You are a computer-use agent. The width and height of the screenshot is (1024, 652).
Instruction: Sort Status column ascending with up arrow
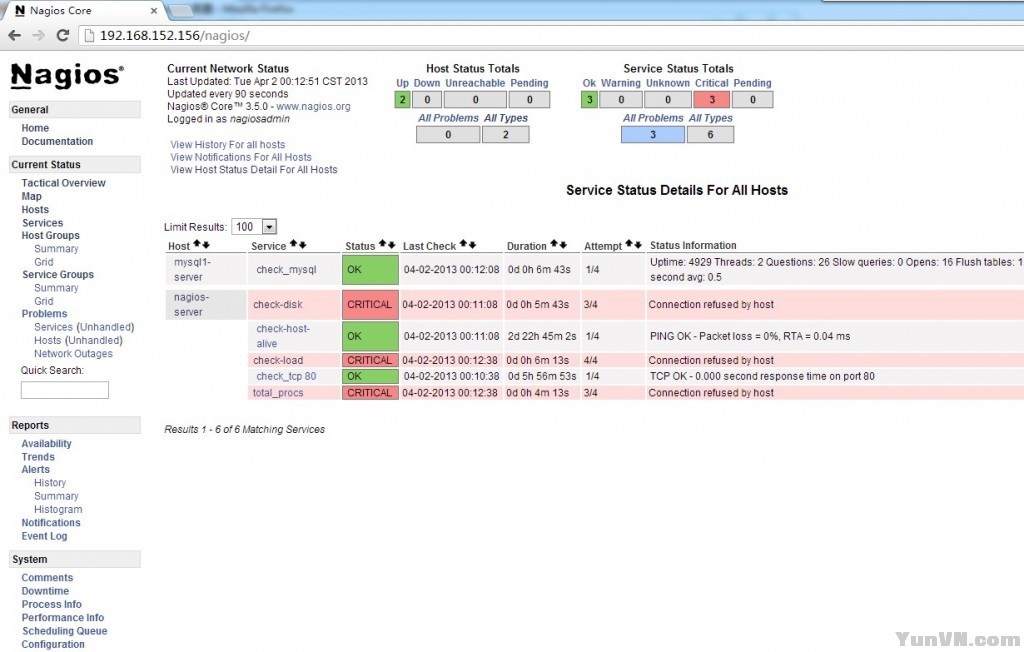(x=383, y=244)
